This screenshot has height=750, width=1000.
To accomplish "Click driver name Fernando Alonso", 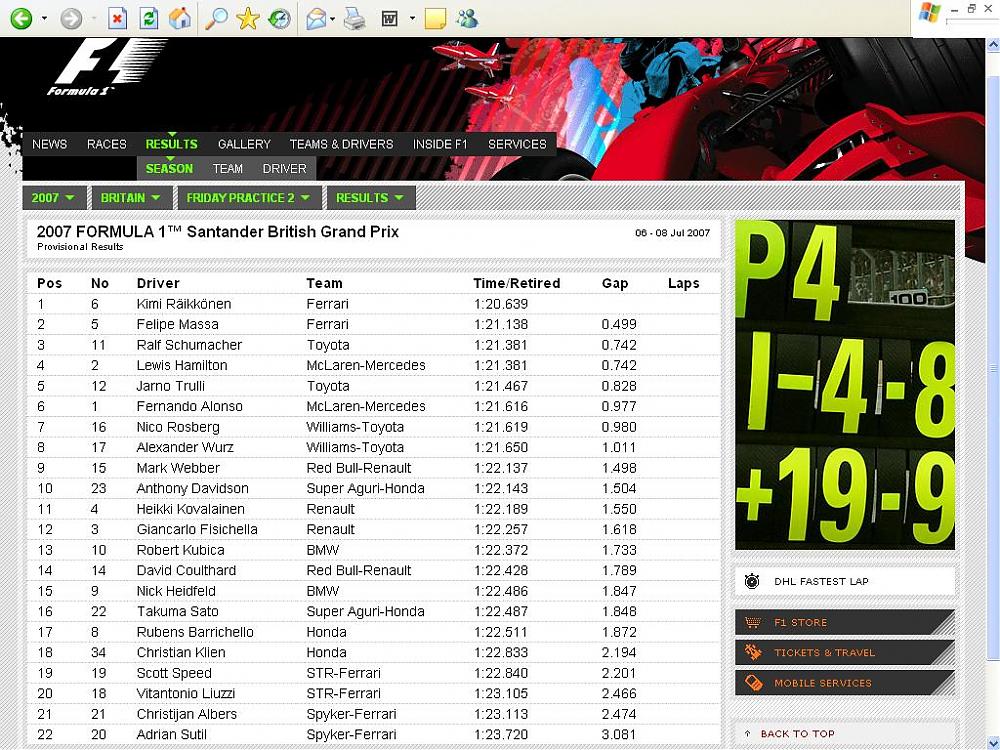I will [x=189, y=406].
